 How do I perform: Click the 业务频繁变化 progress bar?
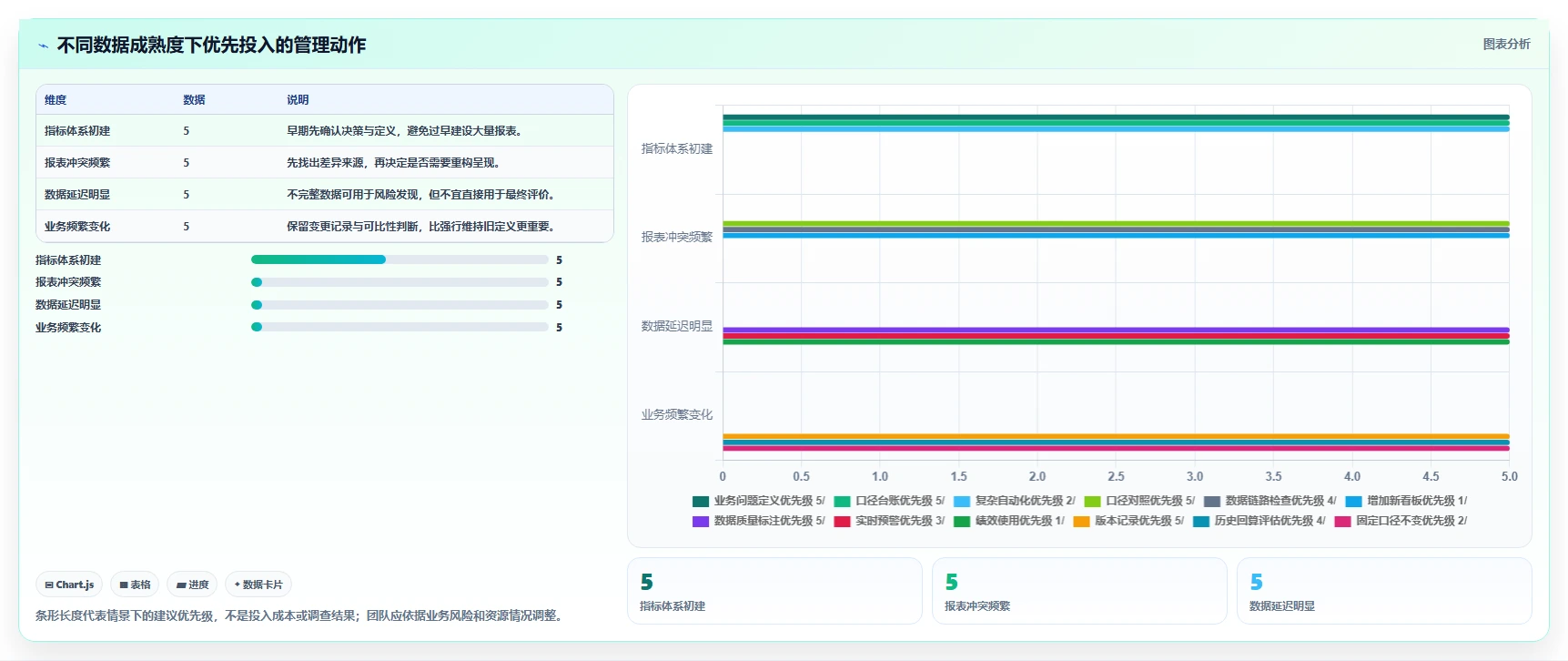click(400, 327)
